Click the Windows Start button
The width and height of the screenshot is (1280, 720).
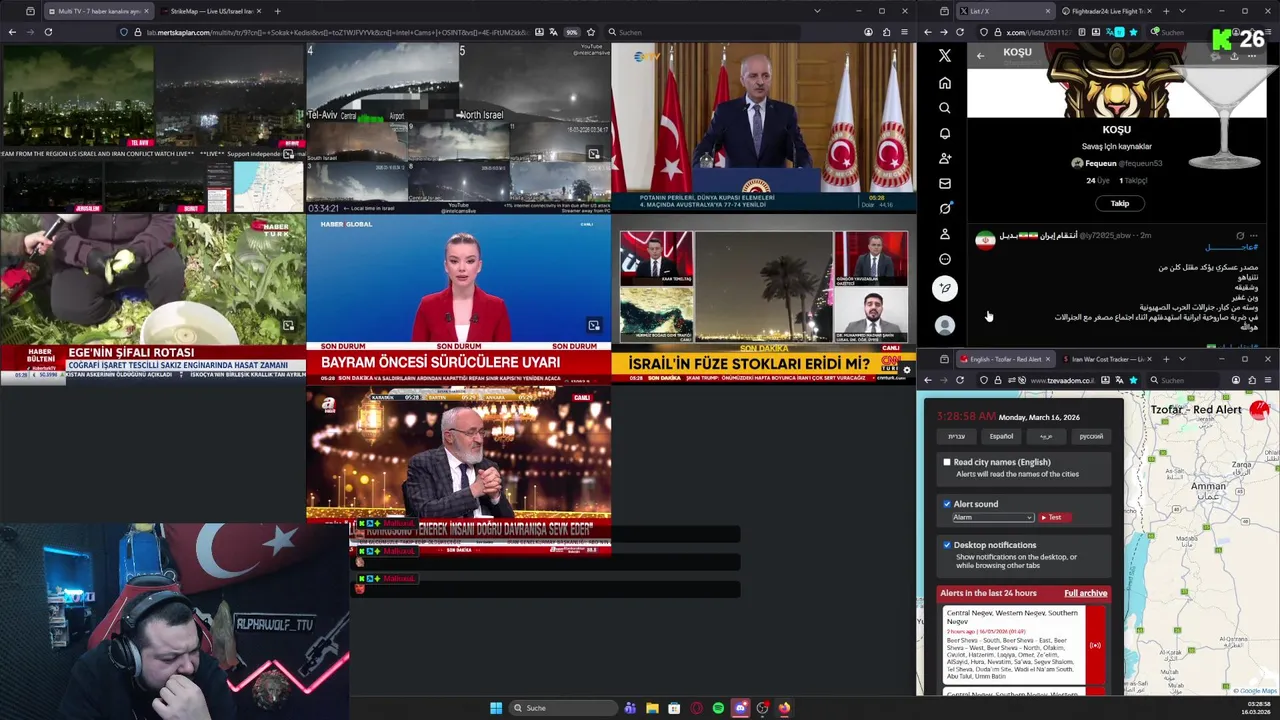(x=496, y=708)
